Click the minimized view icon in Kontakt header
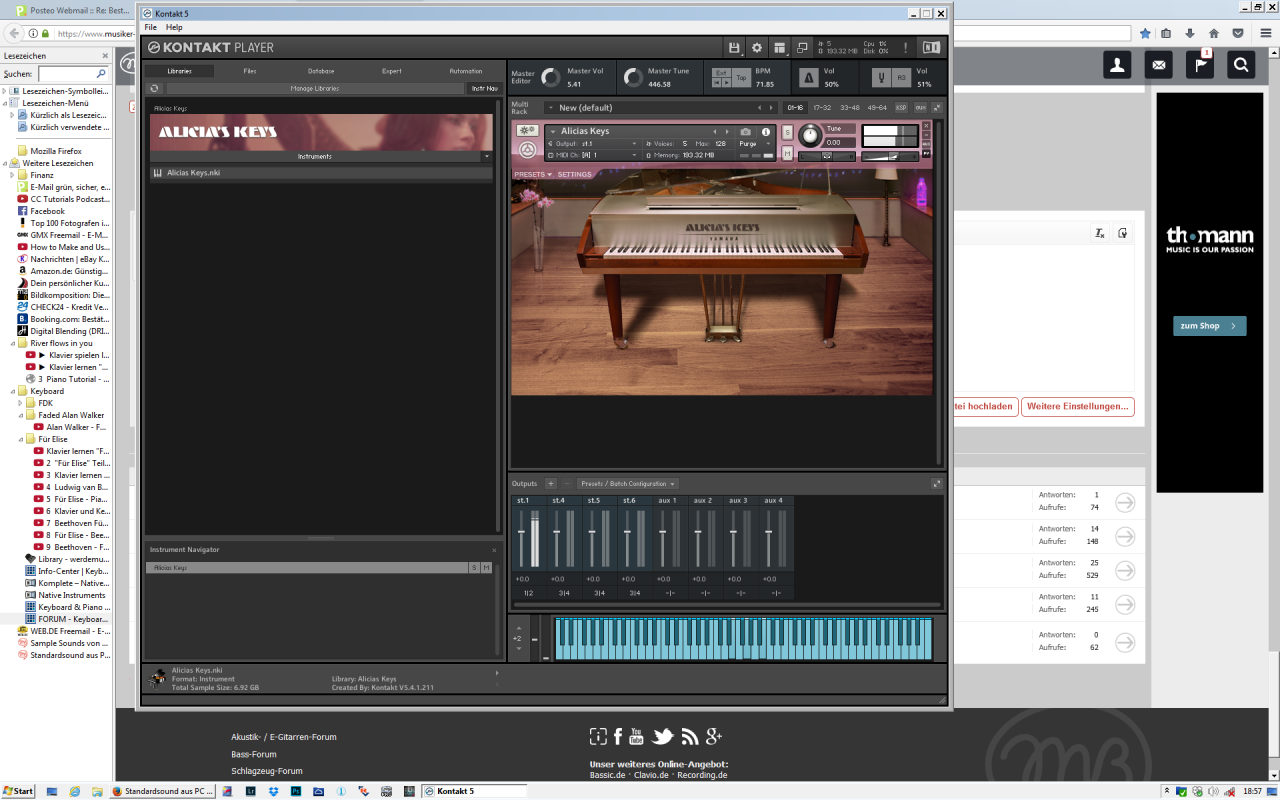 802,47
